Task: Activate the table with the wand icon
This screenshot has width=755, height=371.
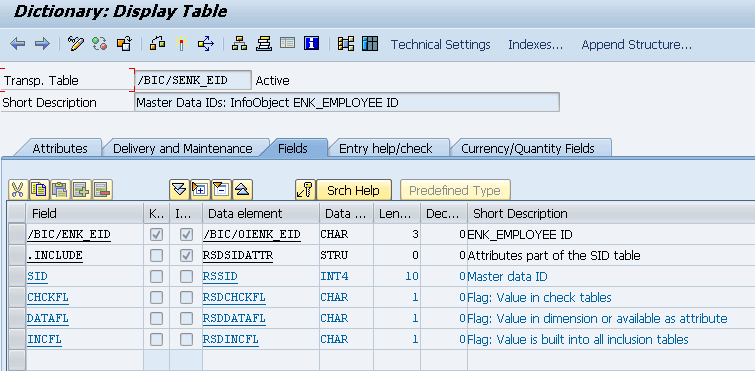Action: point(181,44)
